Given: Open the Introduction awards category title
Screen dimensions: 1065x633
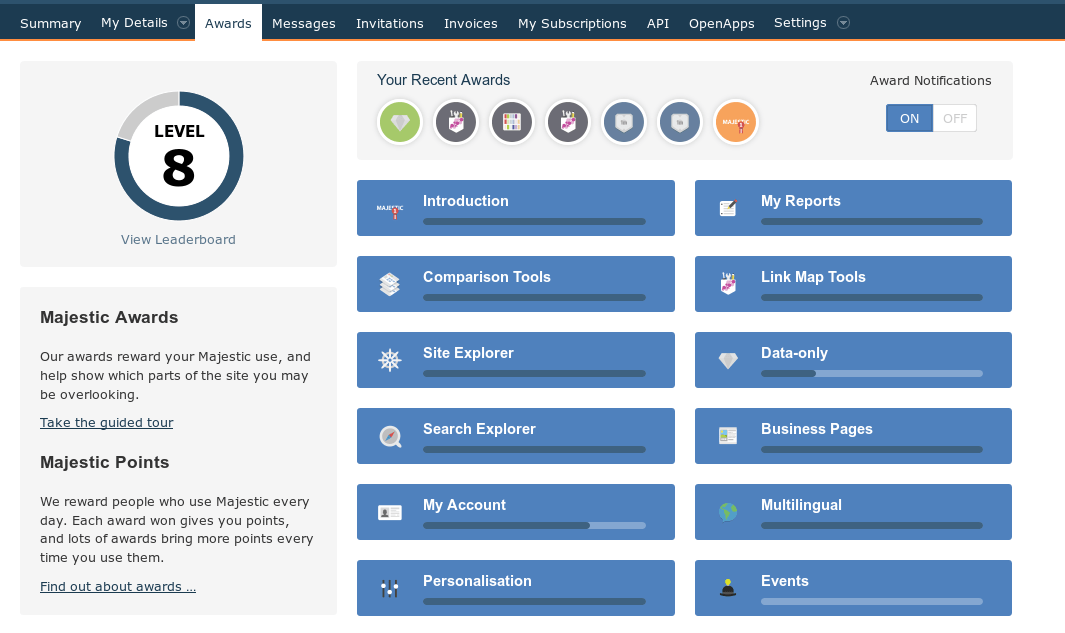Looking at the screenshot, I should 465,201.
